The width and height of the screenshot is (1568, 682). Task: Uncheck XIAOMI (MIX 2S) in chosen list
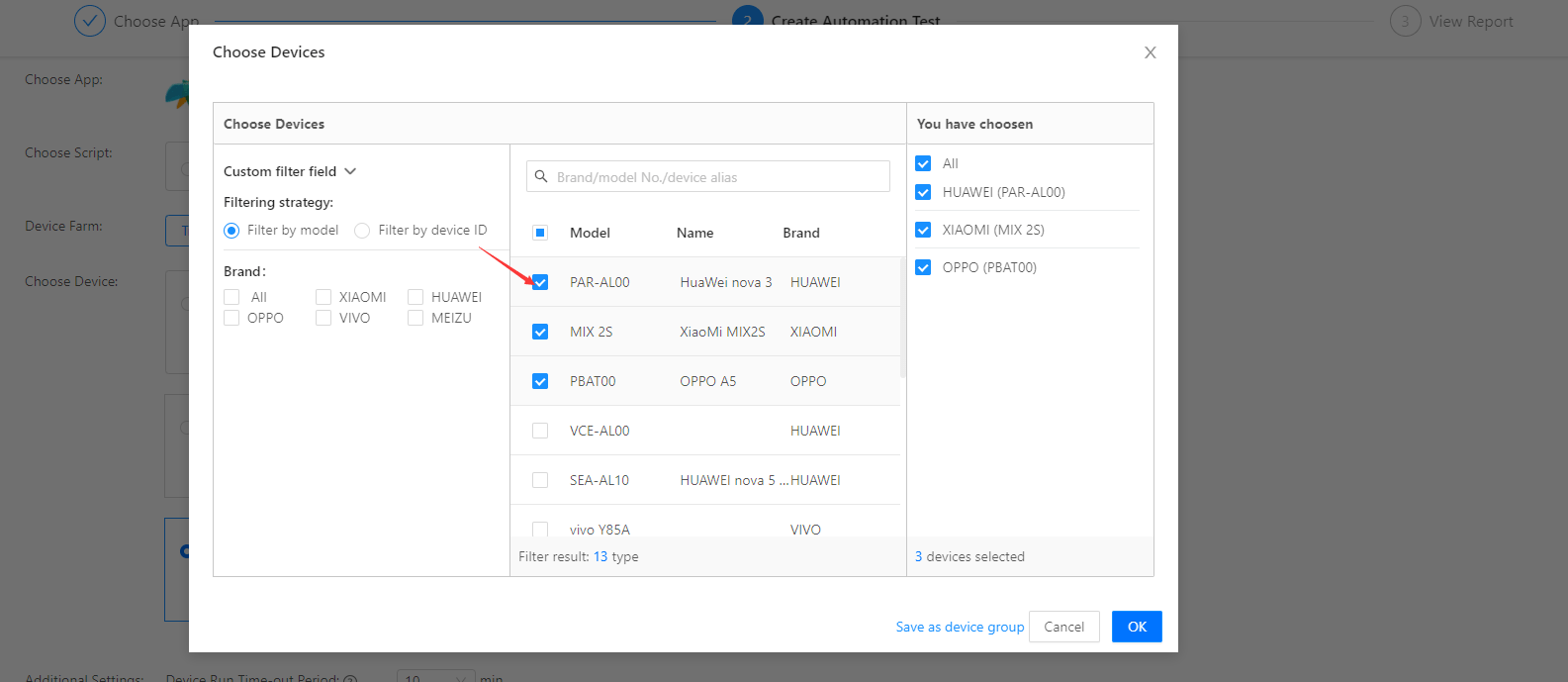click(x=923, y=230)
